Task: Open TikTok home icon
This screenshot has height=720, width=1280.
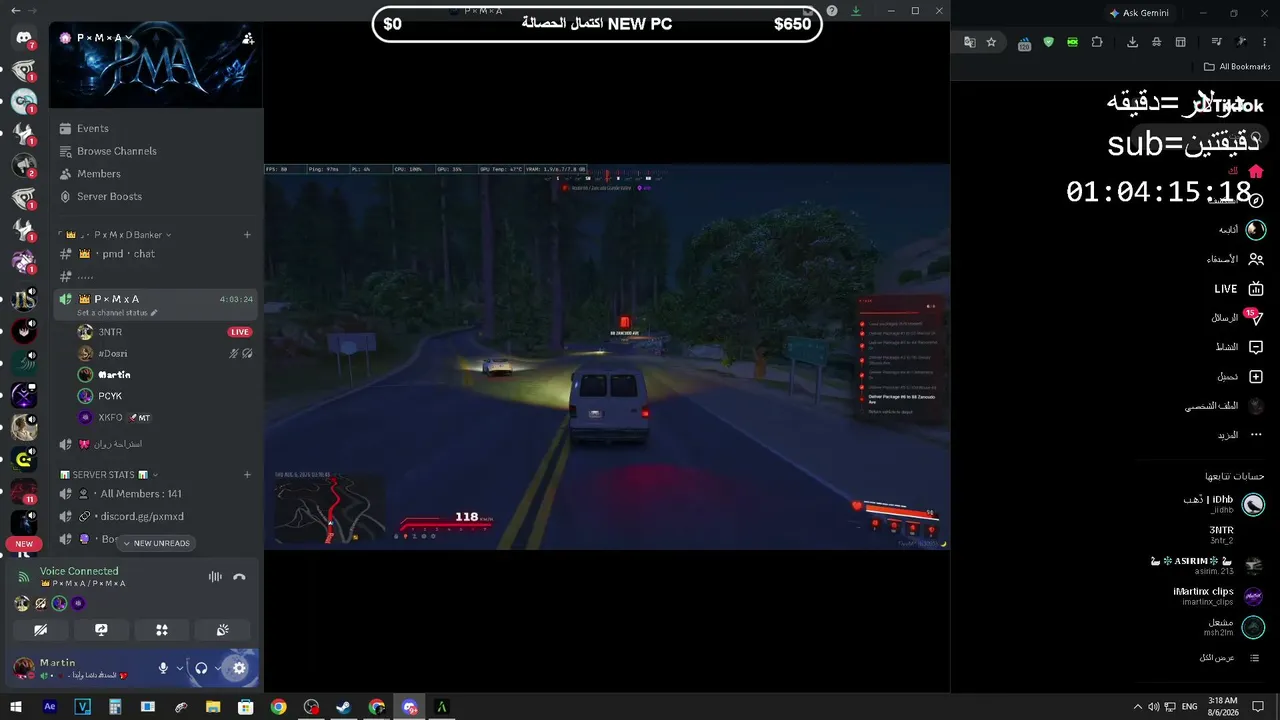Action: pos(1256,171)
